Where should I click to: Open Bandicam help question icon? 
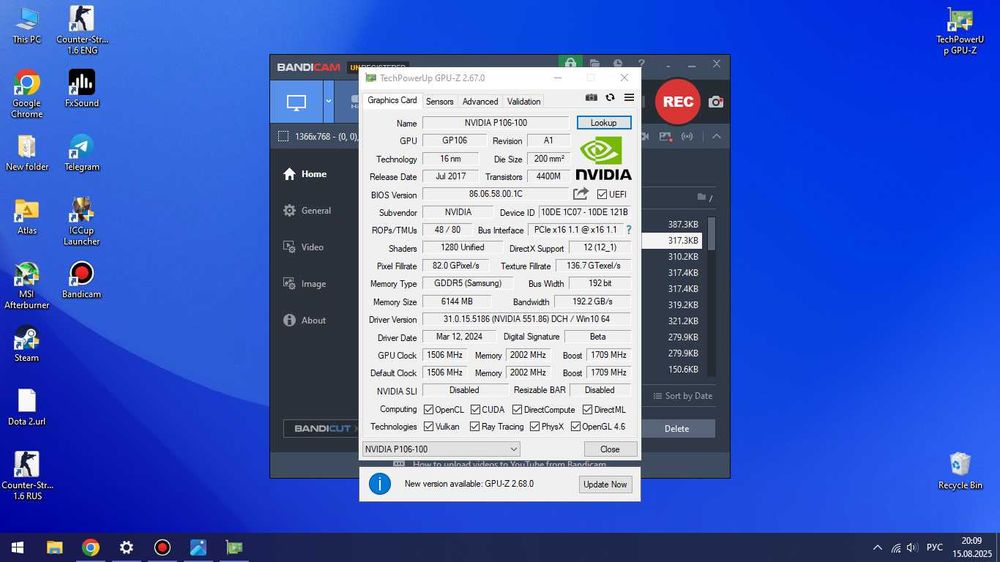point(642,64)
